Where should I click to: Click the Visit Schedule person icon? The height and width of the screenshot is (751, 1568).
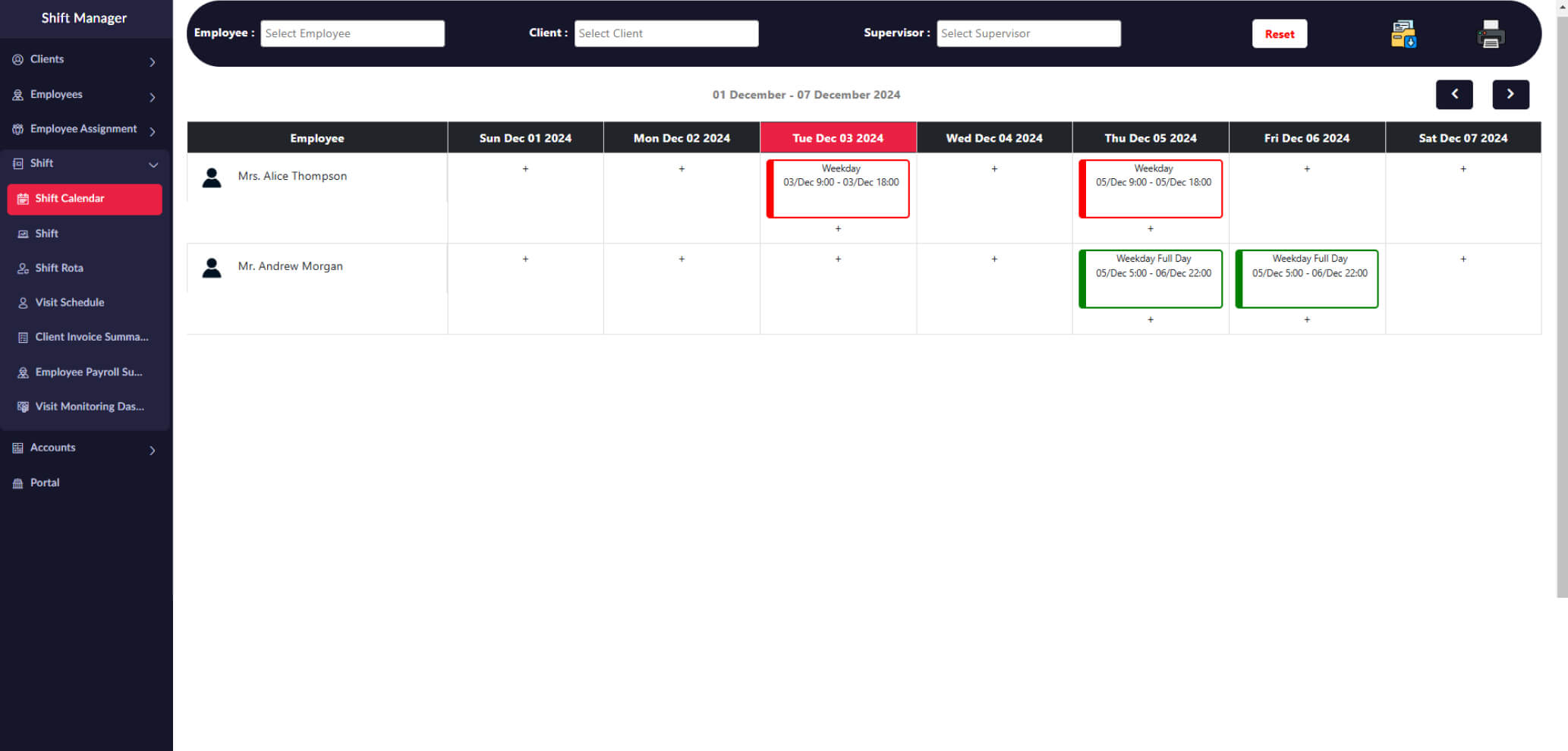[23, 303]
